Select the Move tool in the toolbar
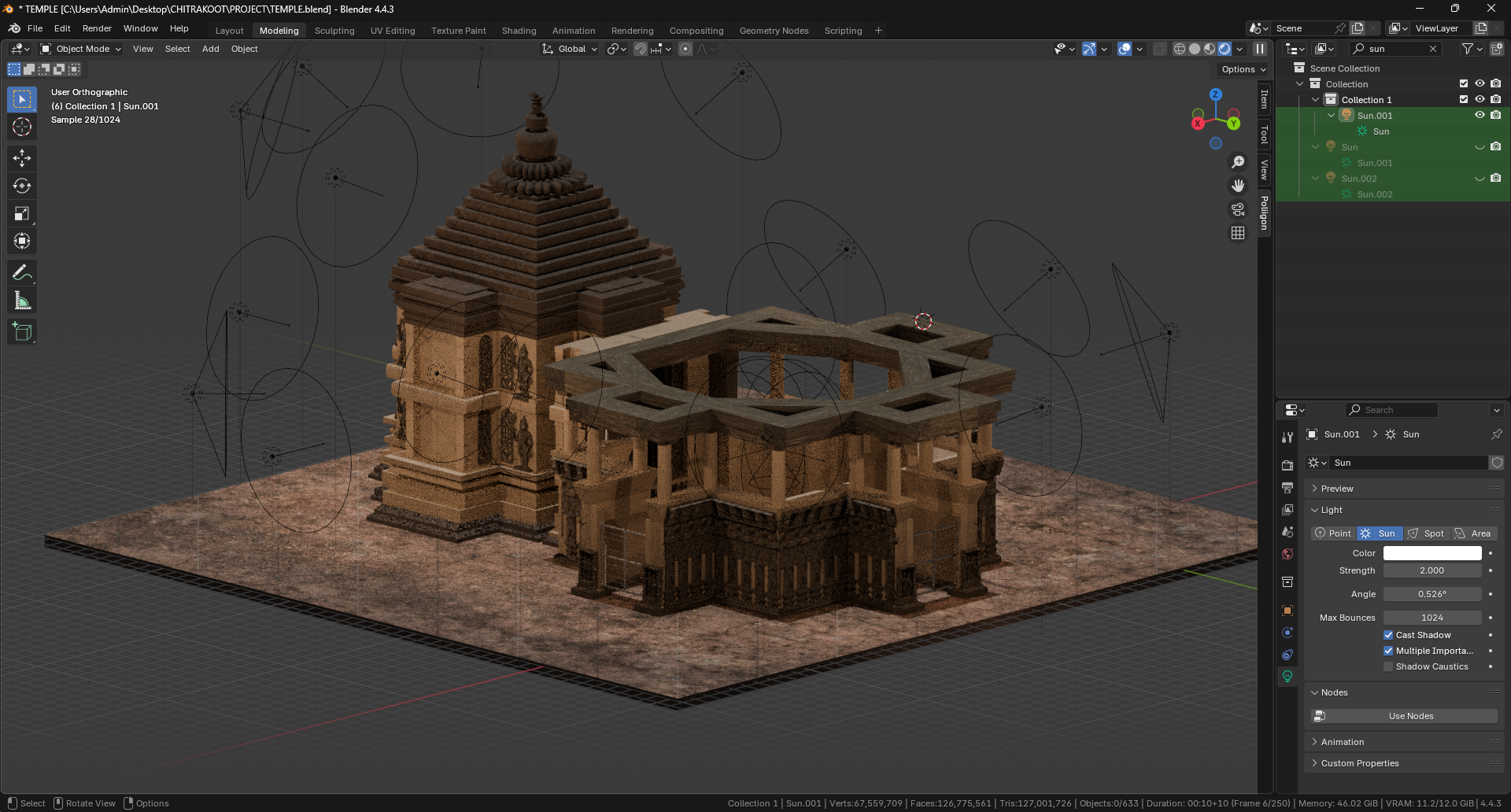The image size is (1511, 812). pyautogui.click(x=22, y=158)
